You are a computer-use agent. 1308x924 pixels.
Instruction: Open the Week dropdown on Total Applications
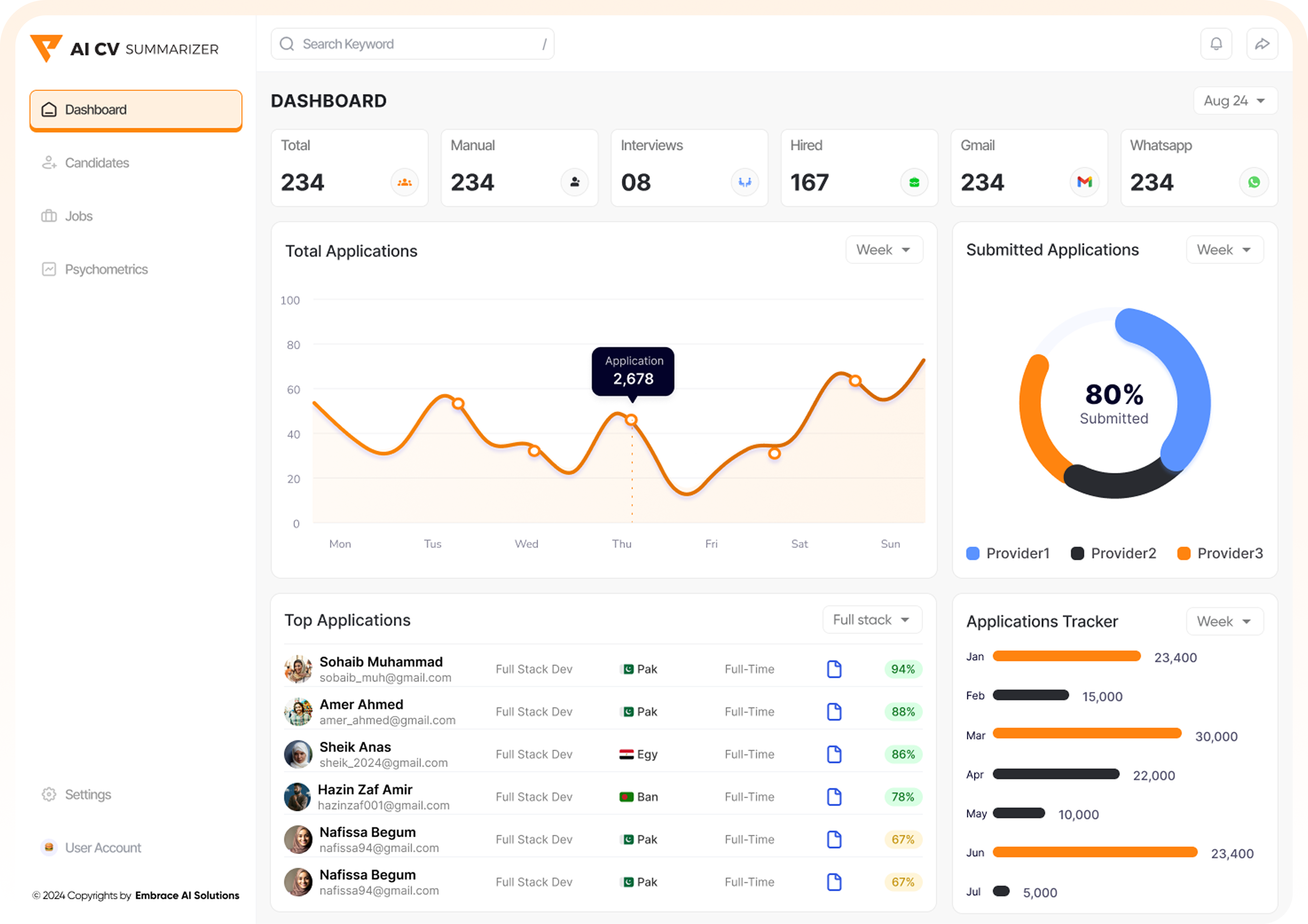[x=884, y=249]
